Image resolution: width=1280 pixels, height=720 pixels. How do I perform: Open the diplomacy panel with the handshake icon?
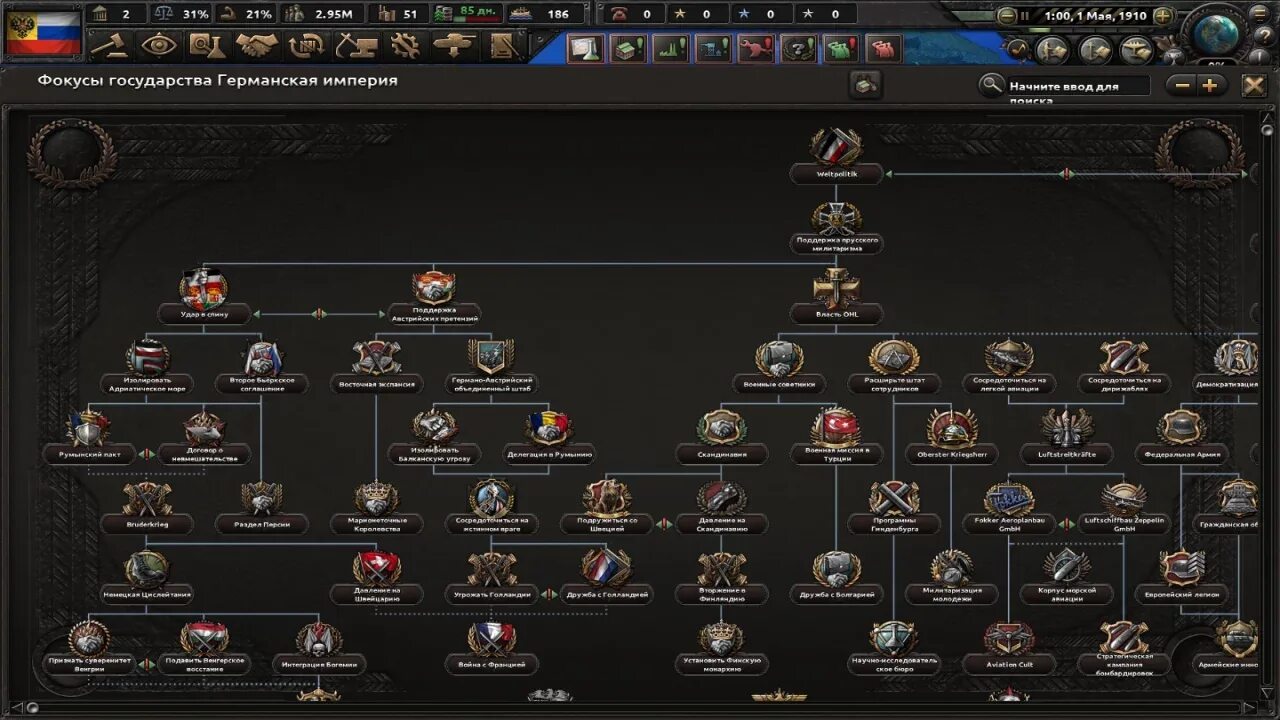[x=257, y=45]
